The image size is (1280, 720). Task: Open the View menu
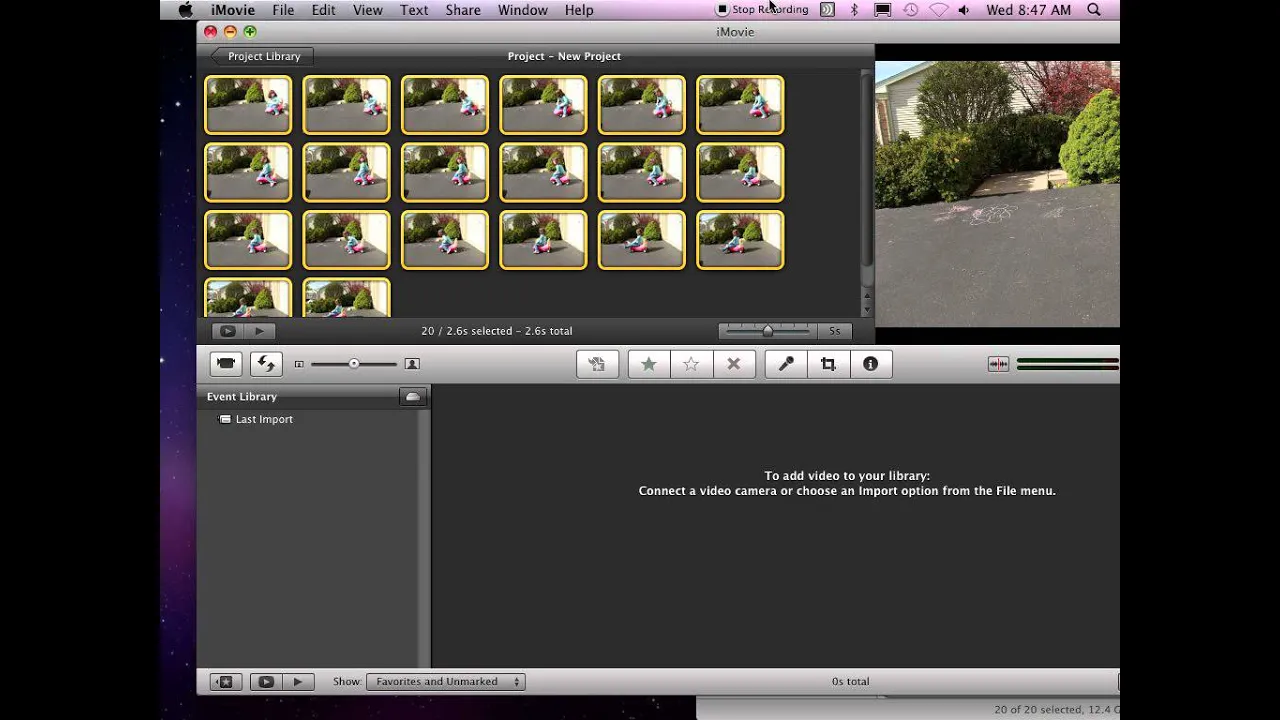click(x=368, y=10)
